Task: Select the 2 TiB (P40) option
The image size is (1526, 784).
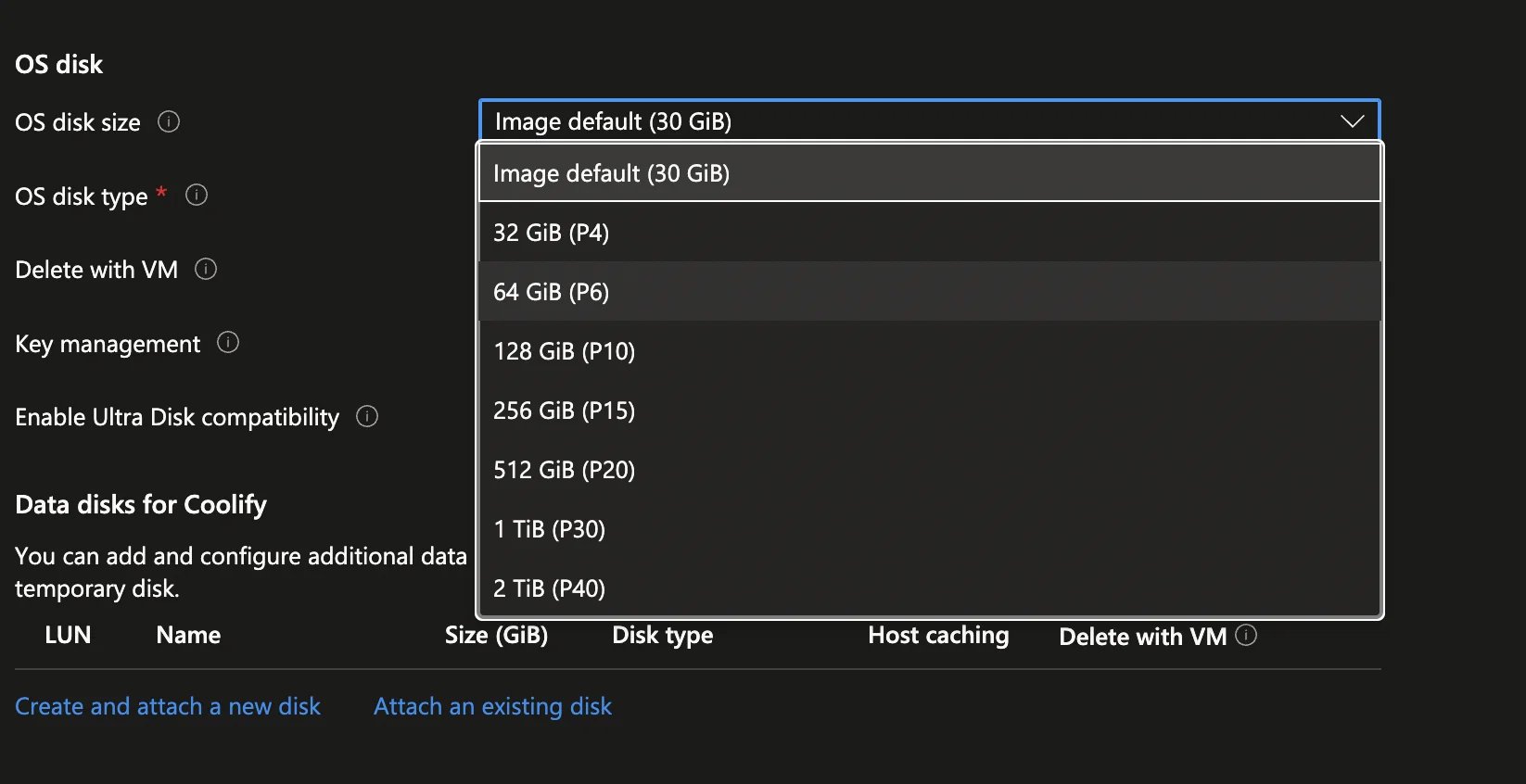Action: click(929, 588)
